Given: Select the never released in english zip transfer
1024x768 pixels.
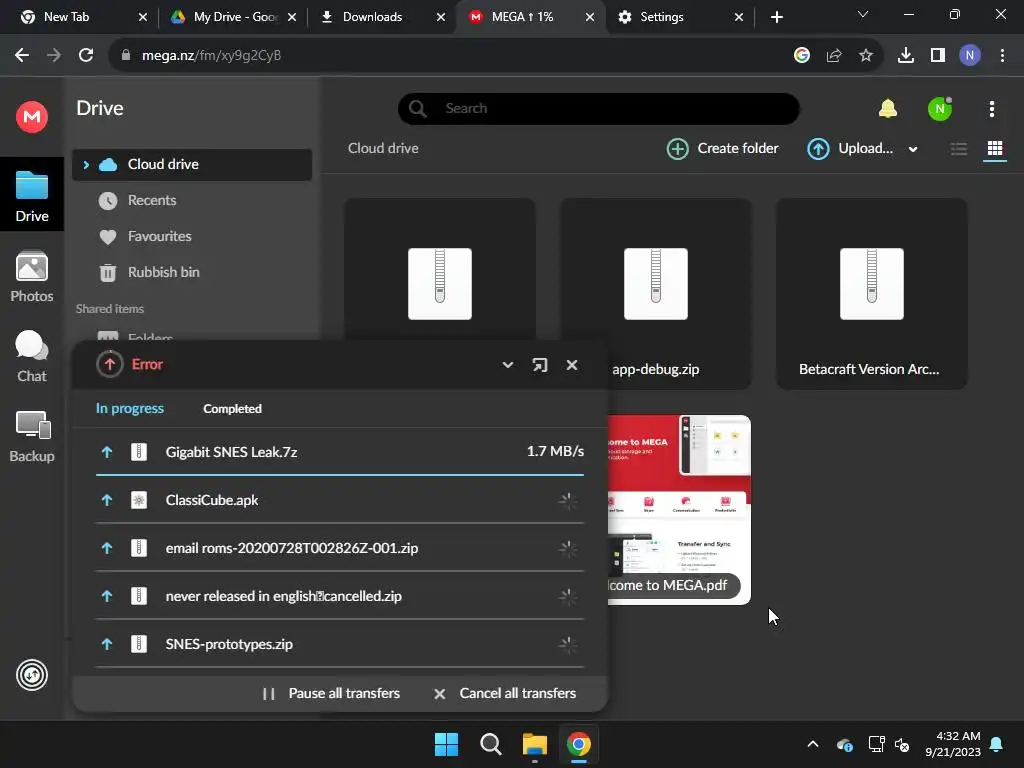Looking at the screenshot, I should (340, 596).
